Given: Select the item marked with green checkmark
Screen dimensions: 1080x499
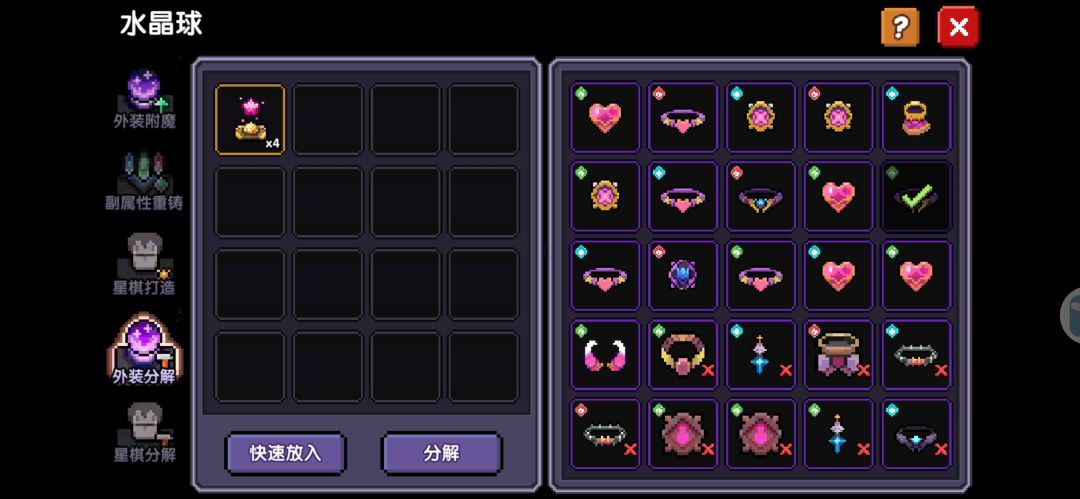Looking at the screenshot, I should (x=917, y=196).
